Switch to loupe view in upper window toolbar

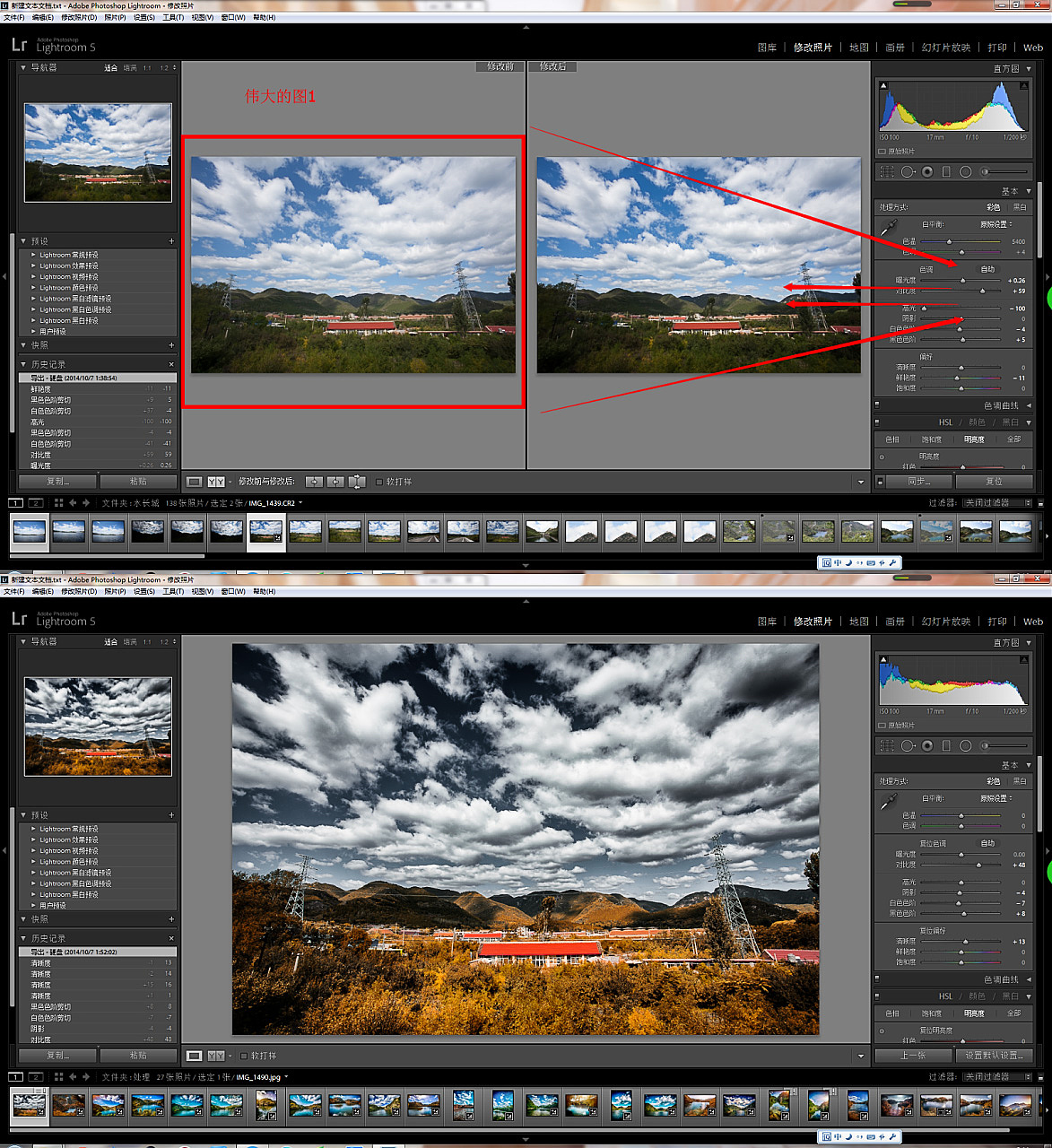(194, 482)
